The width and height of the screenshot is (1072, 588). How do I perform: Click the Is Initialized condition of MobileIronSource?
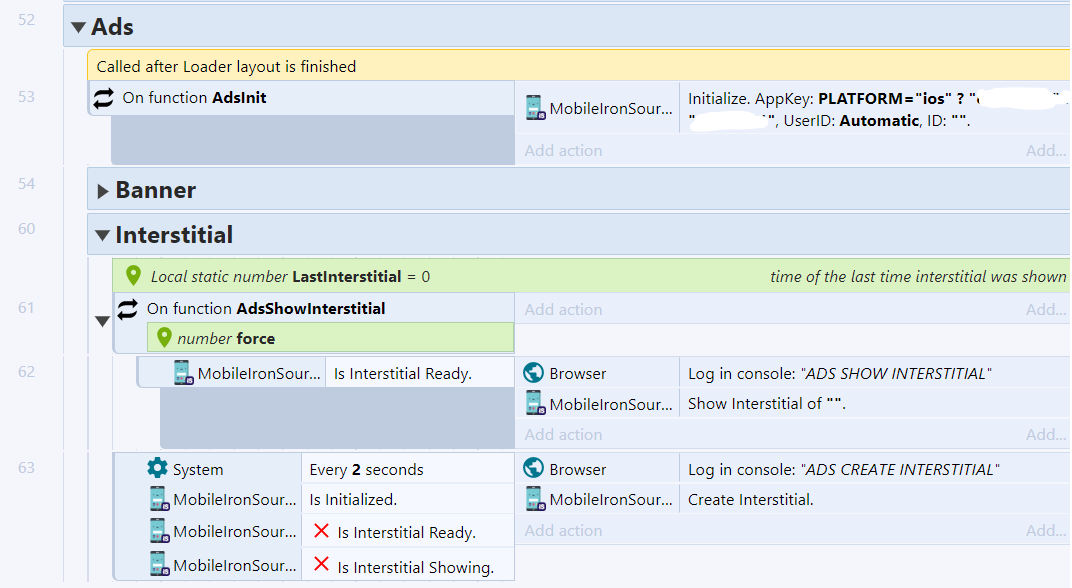[370, 499]
